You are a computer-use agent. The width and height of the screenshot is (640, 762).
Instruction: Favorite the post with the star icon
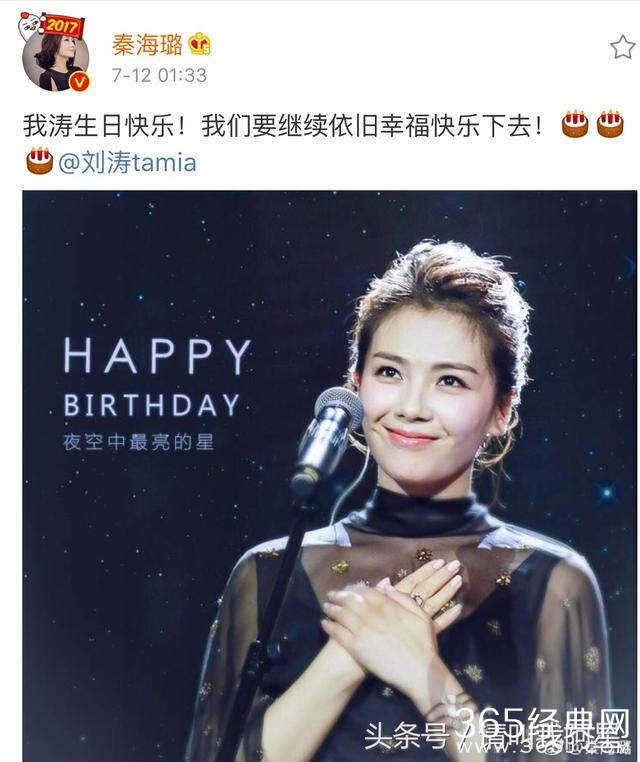tap(623, 47)
